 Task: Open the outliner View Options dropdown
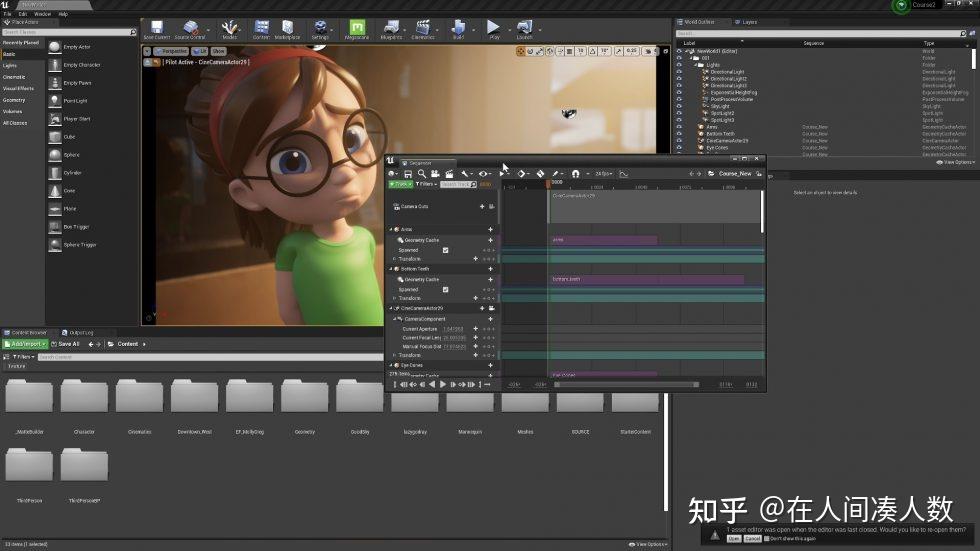[955, 162]
